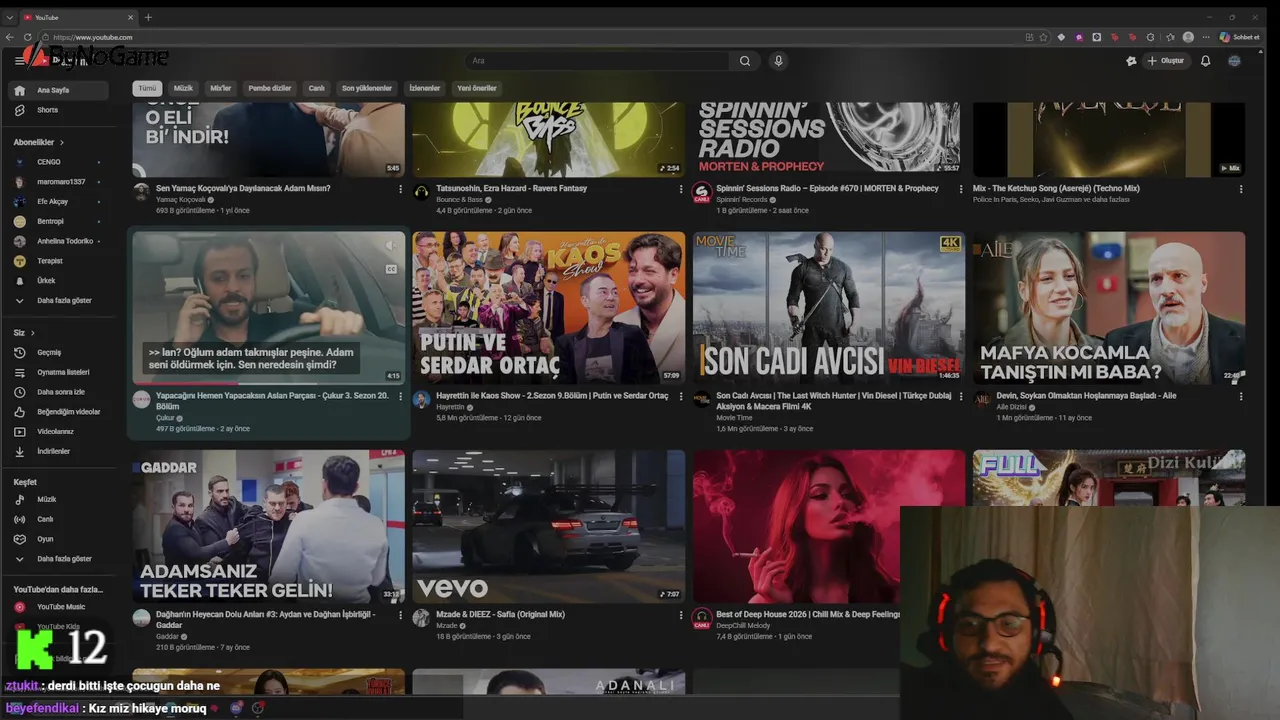This screenshot has height=720, width=1280.
Task: Click the Ara search input field
Action: (x=597, y=61)
